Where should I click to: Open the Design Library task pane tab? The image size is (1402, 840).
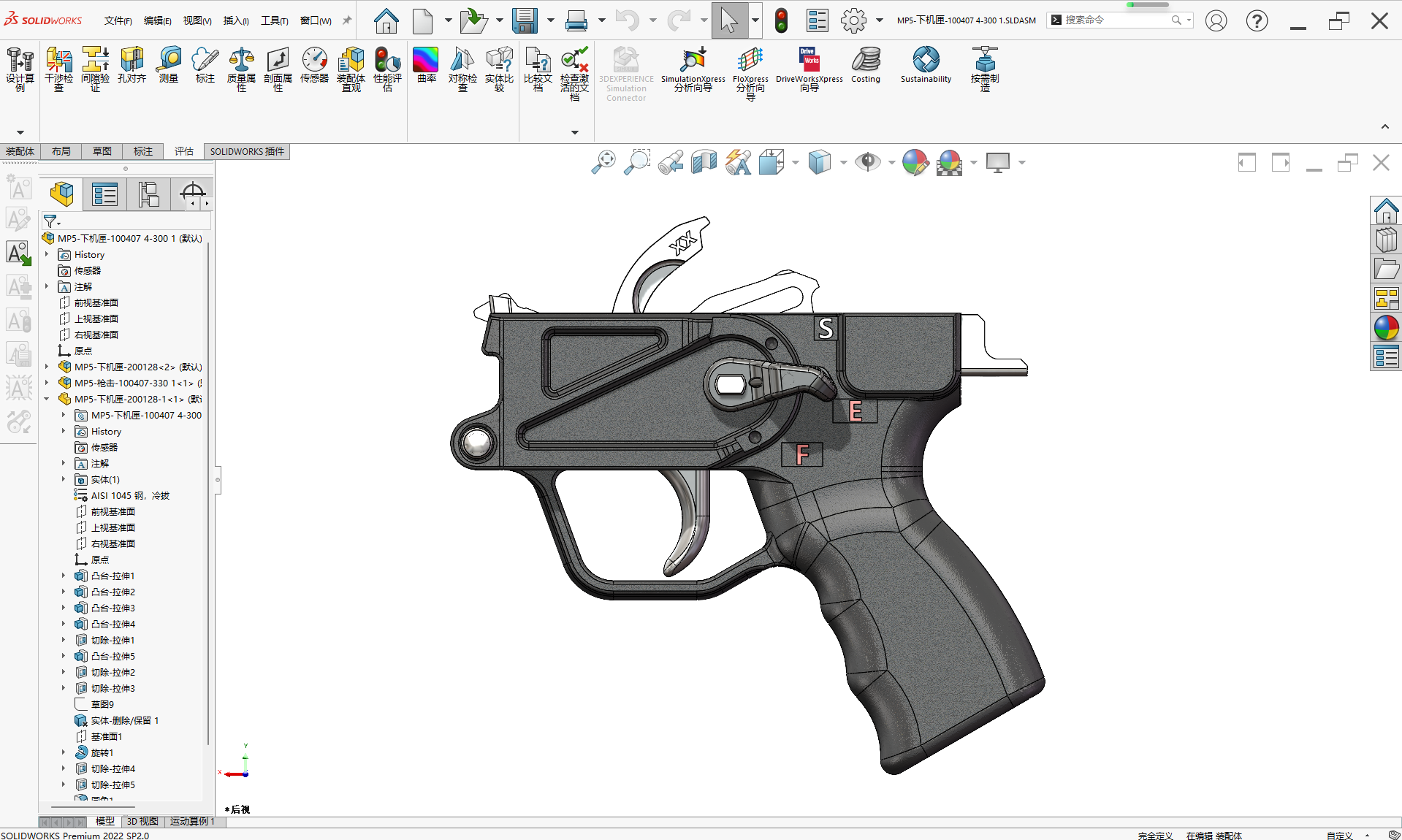[1386, 240]
